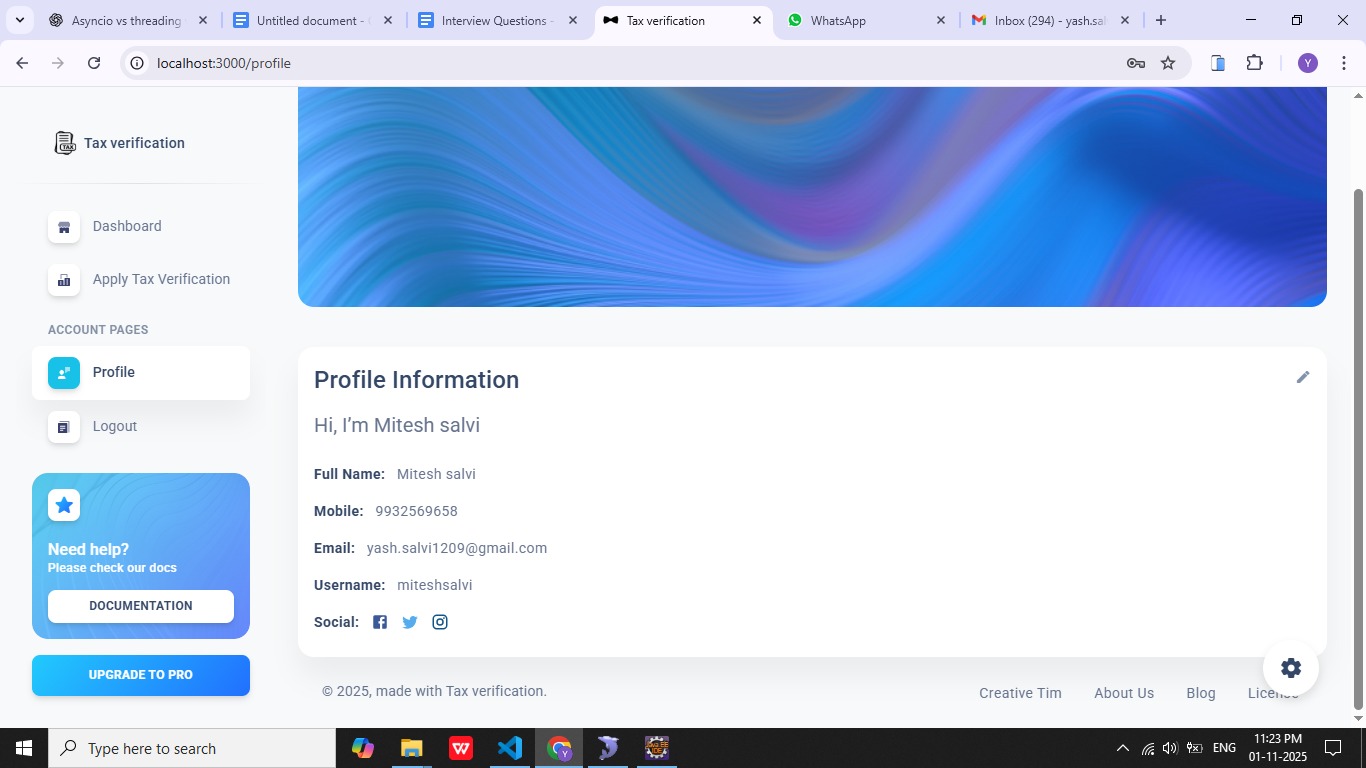Open Visual Studio Code from taskbar
This screenshot has width=1366, height=768.
click(509, 748)
